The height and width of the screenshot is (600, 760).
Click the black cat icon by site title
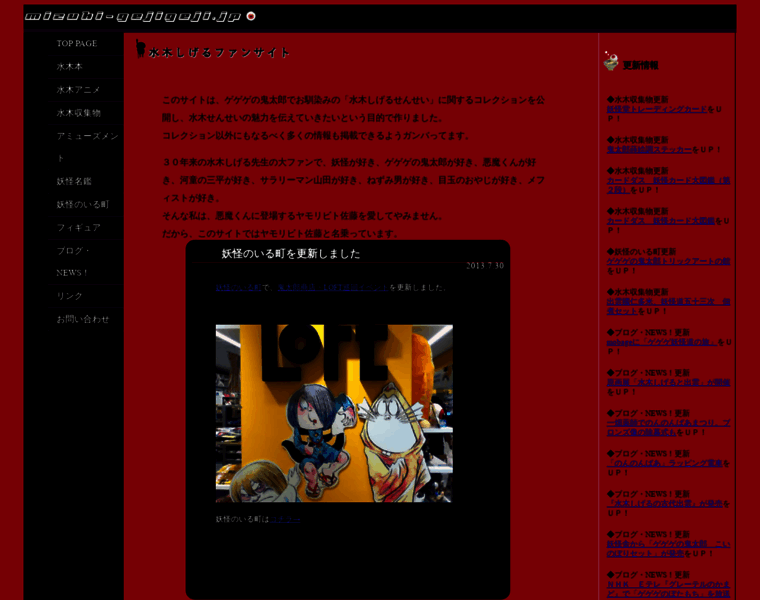pos(141,49)
